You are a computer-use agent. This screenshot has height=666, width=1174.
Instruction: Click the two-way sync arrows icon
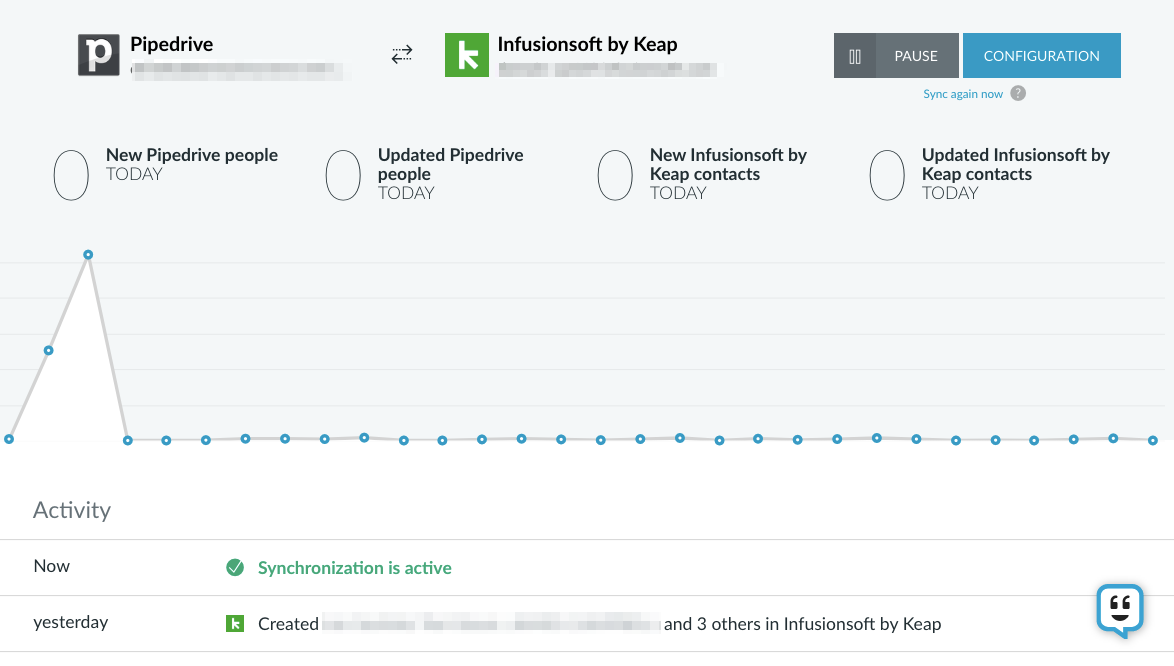(402, 55)
